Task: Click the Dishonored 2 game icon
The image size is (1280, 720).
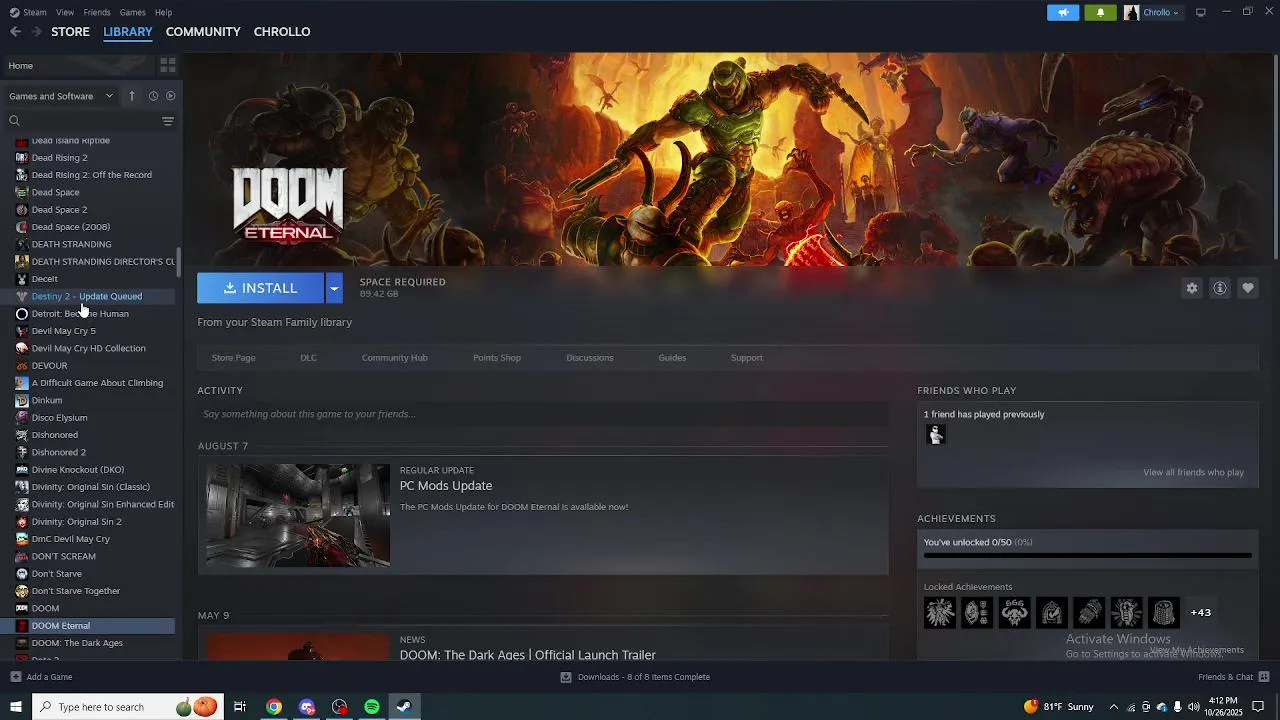Action: pos(22,452)
